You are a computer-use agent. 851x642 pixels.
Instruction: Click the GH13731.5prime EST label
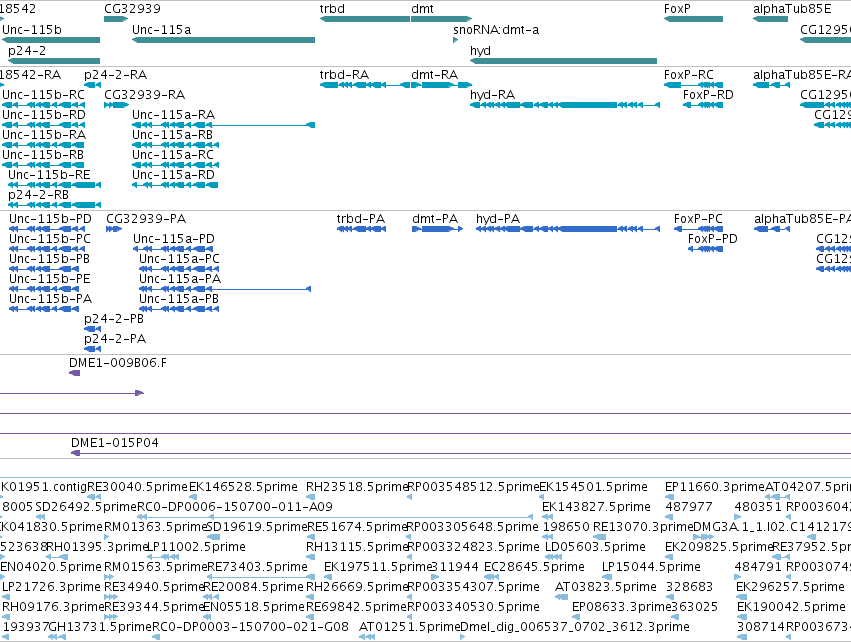(x=100, y=627)
